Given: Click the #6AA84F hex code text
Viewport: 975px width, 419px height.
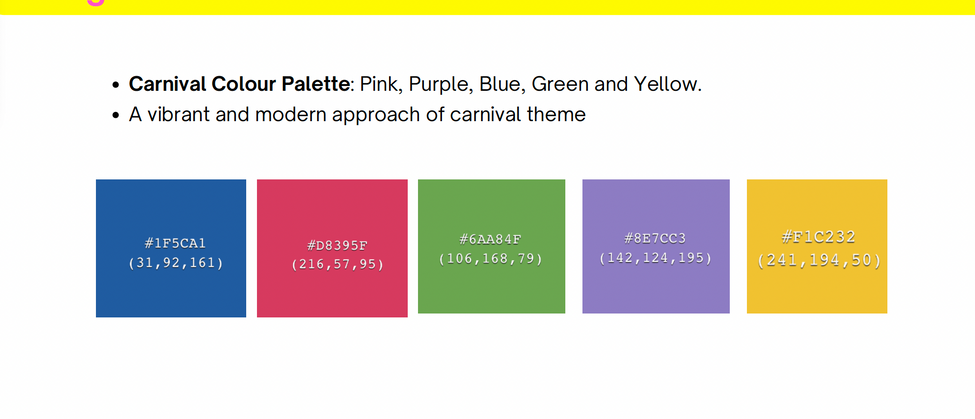Looking at the screenshot, I should tap(490, 239).
